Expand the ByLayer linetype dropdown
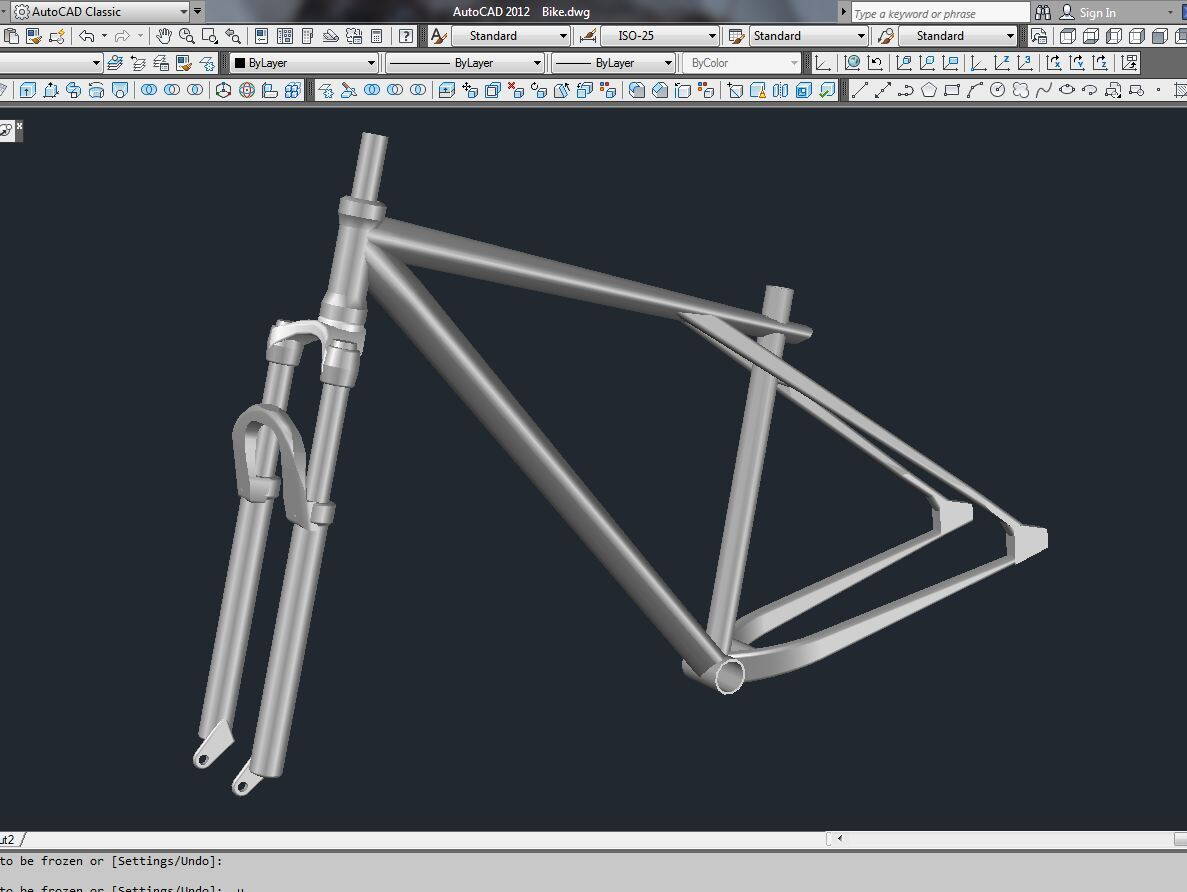Image resolution: width=1187 pixels, height=892 pixels. tap(465, 63)
